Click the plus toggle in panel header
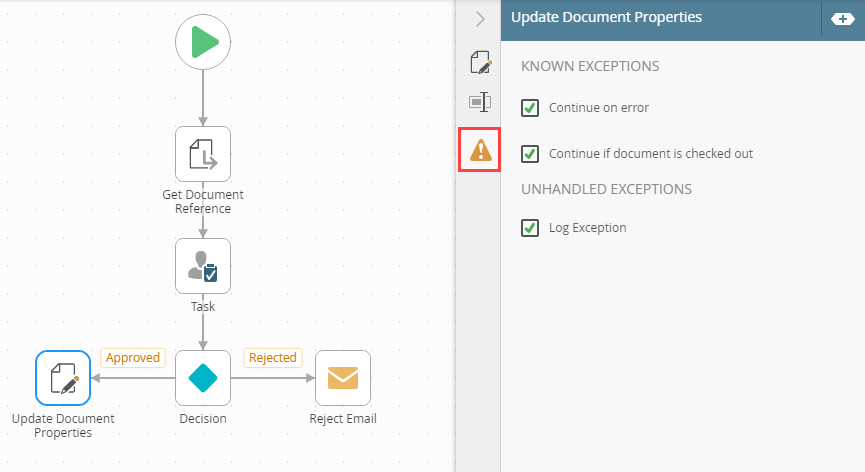This screenshot has width=865, height=472. click(x=842, y=19)
